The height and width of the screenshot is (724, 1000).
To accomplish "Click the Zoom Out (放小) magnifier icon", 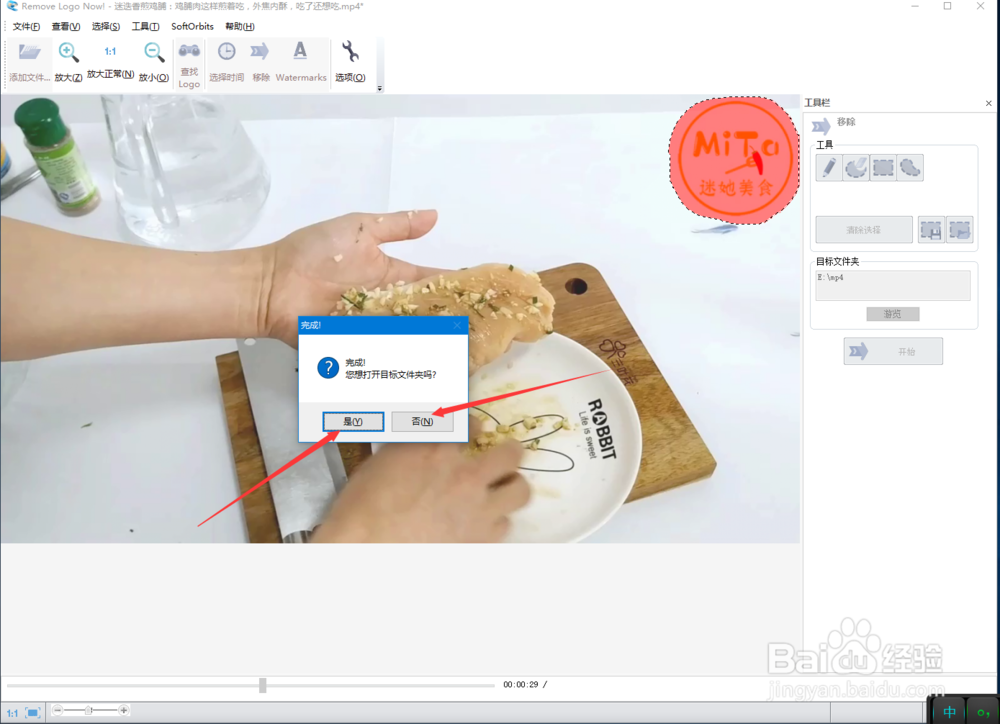I will (154, 52).
